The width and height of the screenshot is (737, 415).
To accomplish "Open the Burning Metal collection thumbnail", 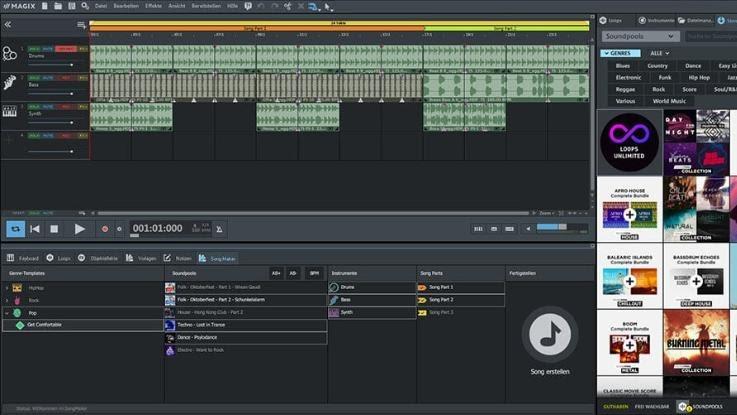I will click(696, 343).
